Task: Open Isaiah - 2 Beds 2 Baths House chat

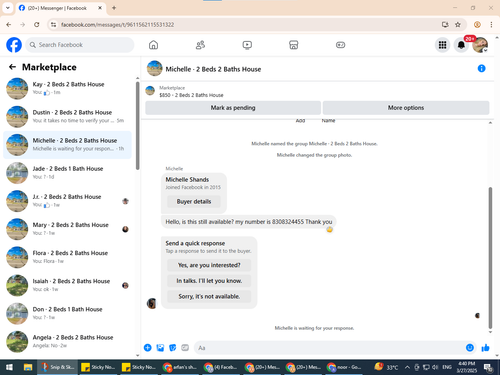Action: coord(67,285)
